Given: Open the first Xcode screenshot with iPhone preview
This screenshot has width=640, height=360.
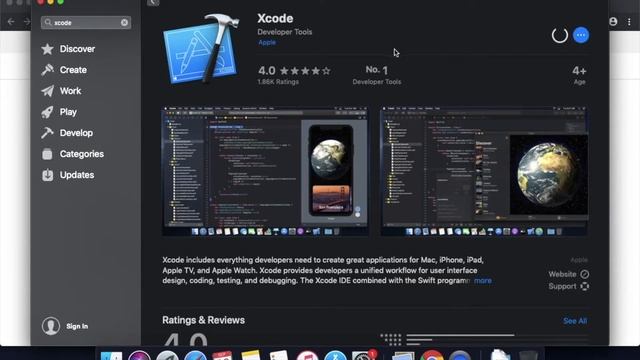Looking at the screenshot, I should [265, 171].
